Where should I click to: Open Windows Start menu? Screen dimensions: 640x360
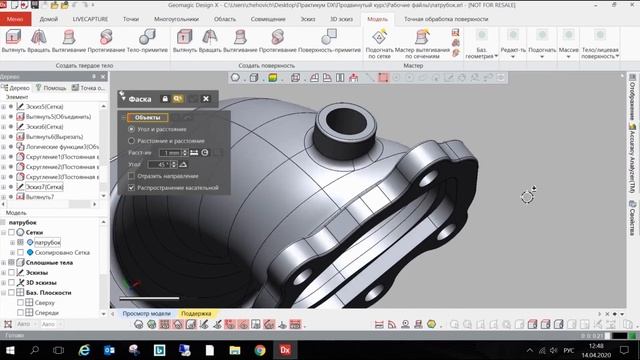pyautogui.click(x=10, y=350)
